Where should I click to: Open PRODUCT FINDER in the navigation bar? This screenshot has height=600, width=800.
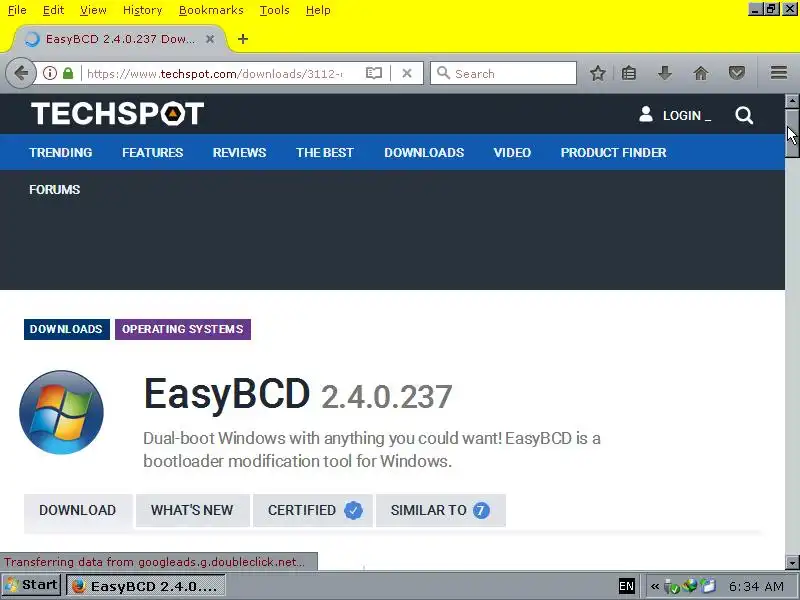[613, 153]
